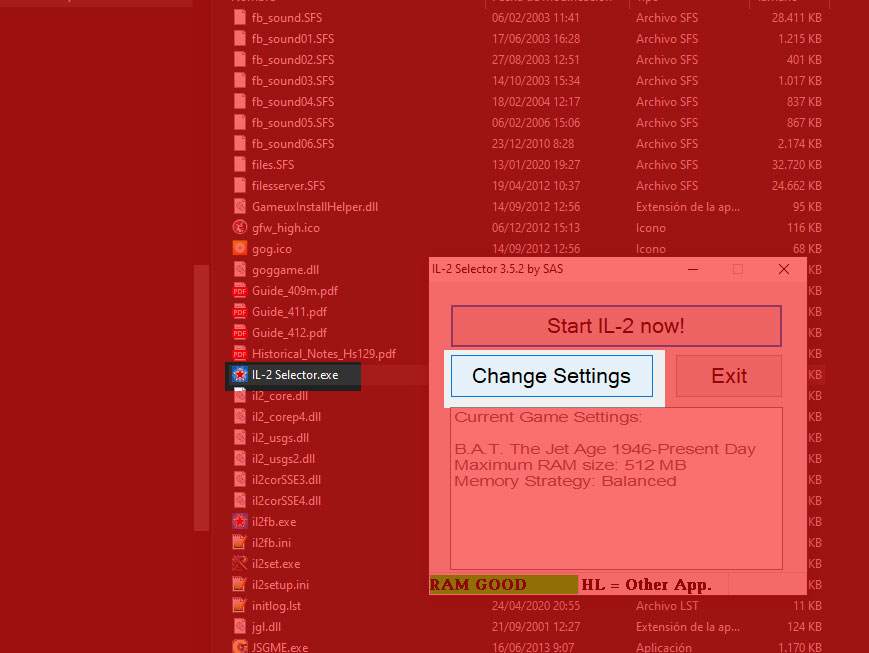Click the il2_usgs2.dll file icon

click(x=239, y=459)
